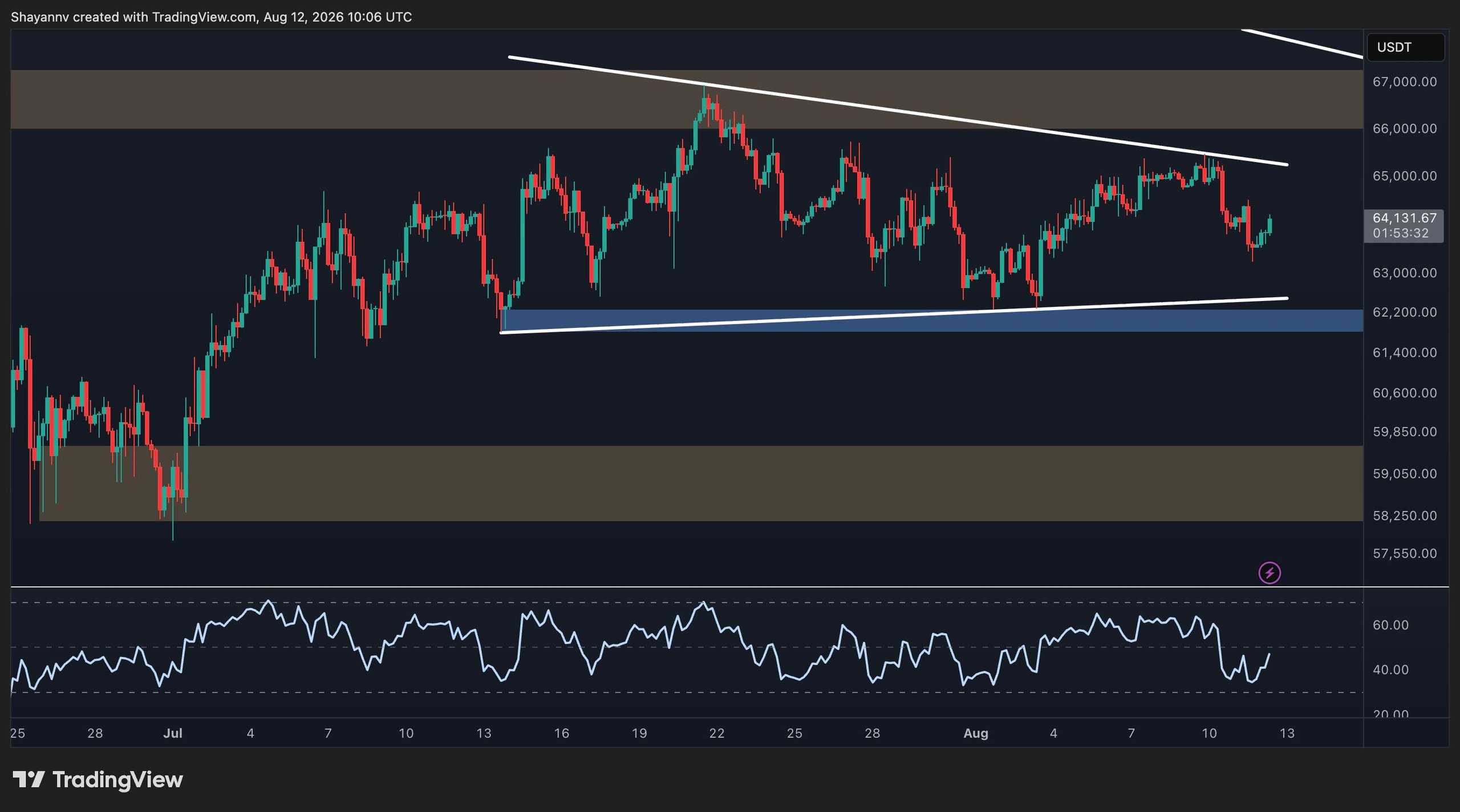The image size is (1460, 812).
Task: Click the 19 date label on time axis
Action: coord(639,733)
